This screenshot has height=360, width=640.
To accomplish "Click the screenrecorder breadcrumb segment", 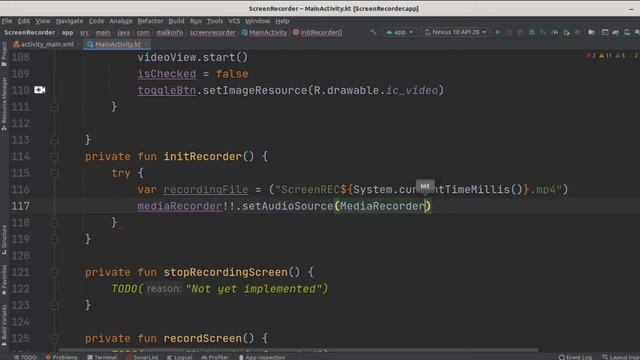I will click(x=212, y=32).
